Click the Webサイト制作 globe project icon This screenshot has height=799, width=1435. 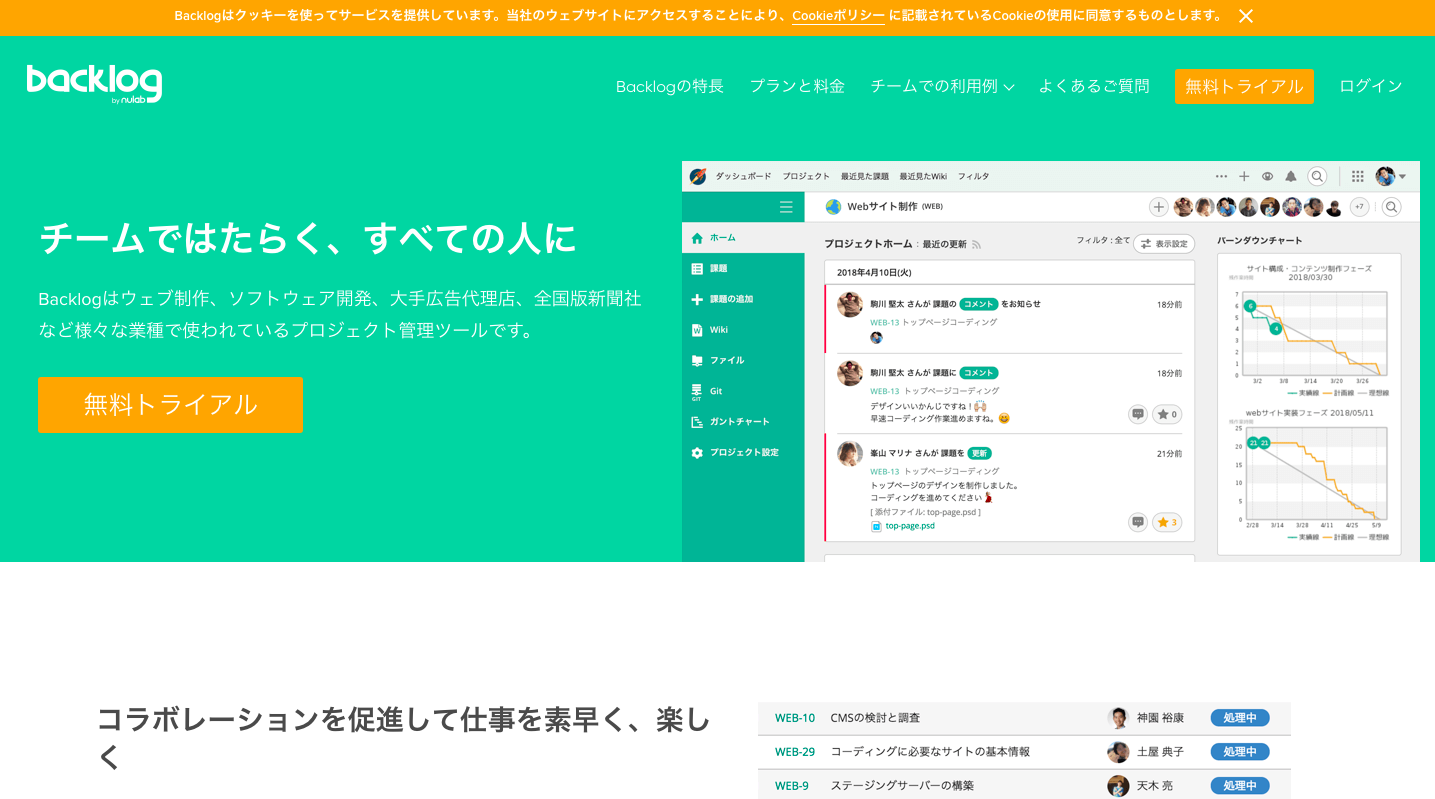833,207
